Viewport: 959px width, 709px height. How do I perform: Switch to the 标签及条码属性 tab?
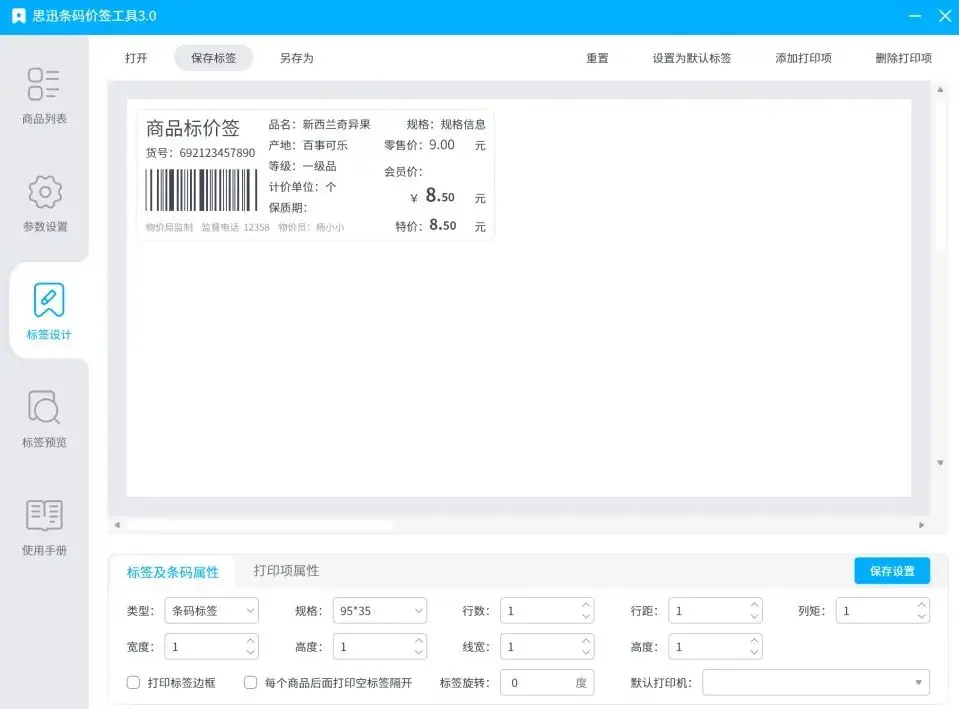tap(172, 572)
